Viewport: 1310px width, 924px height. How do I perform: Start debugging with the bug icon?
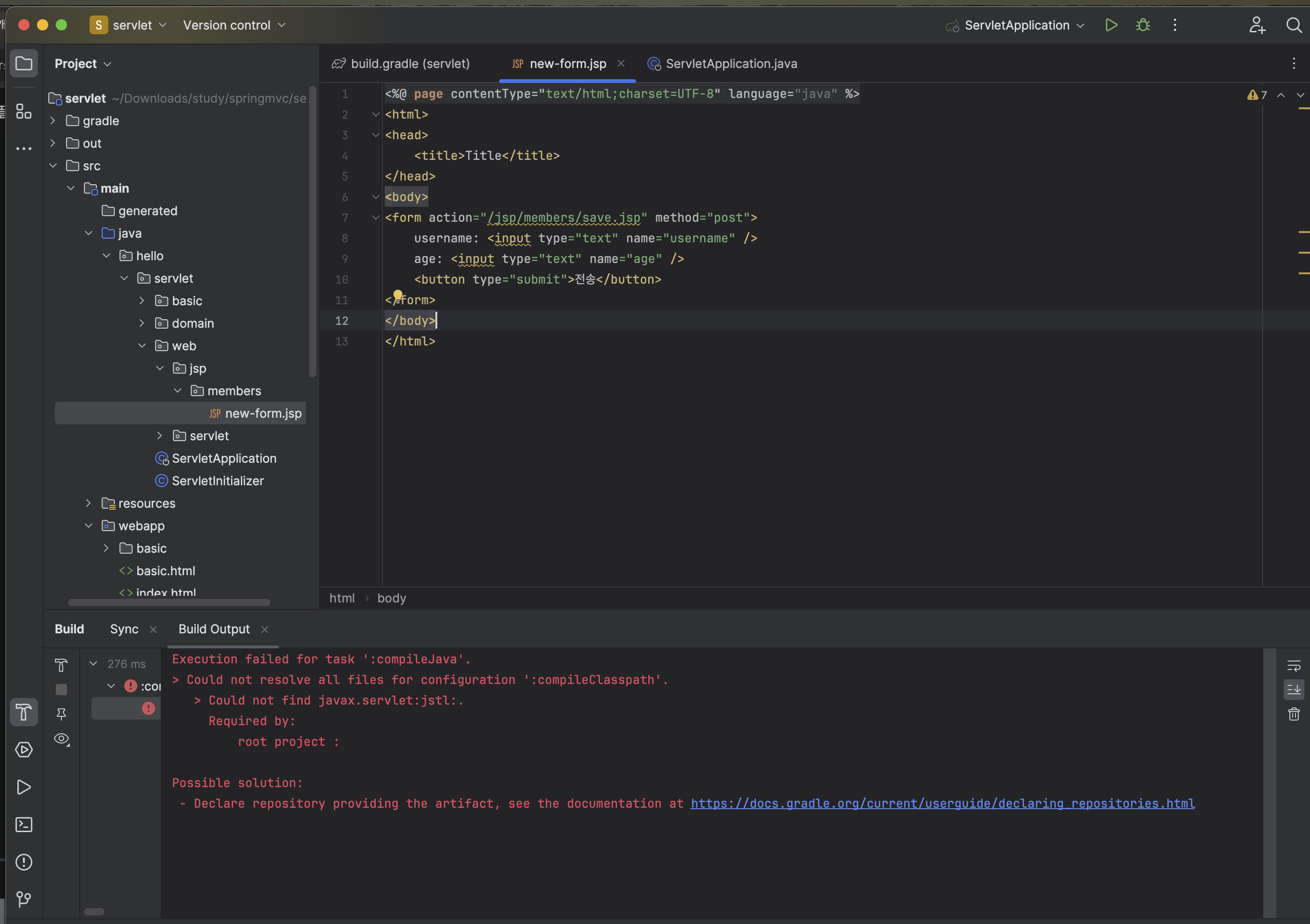[x=1143, y=25]
